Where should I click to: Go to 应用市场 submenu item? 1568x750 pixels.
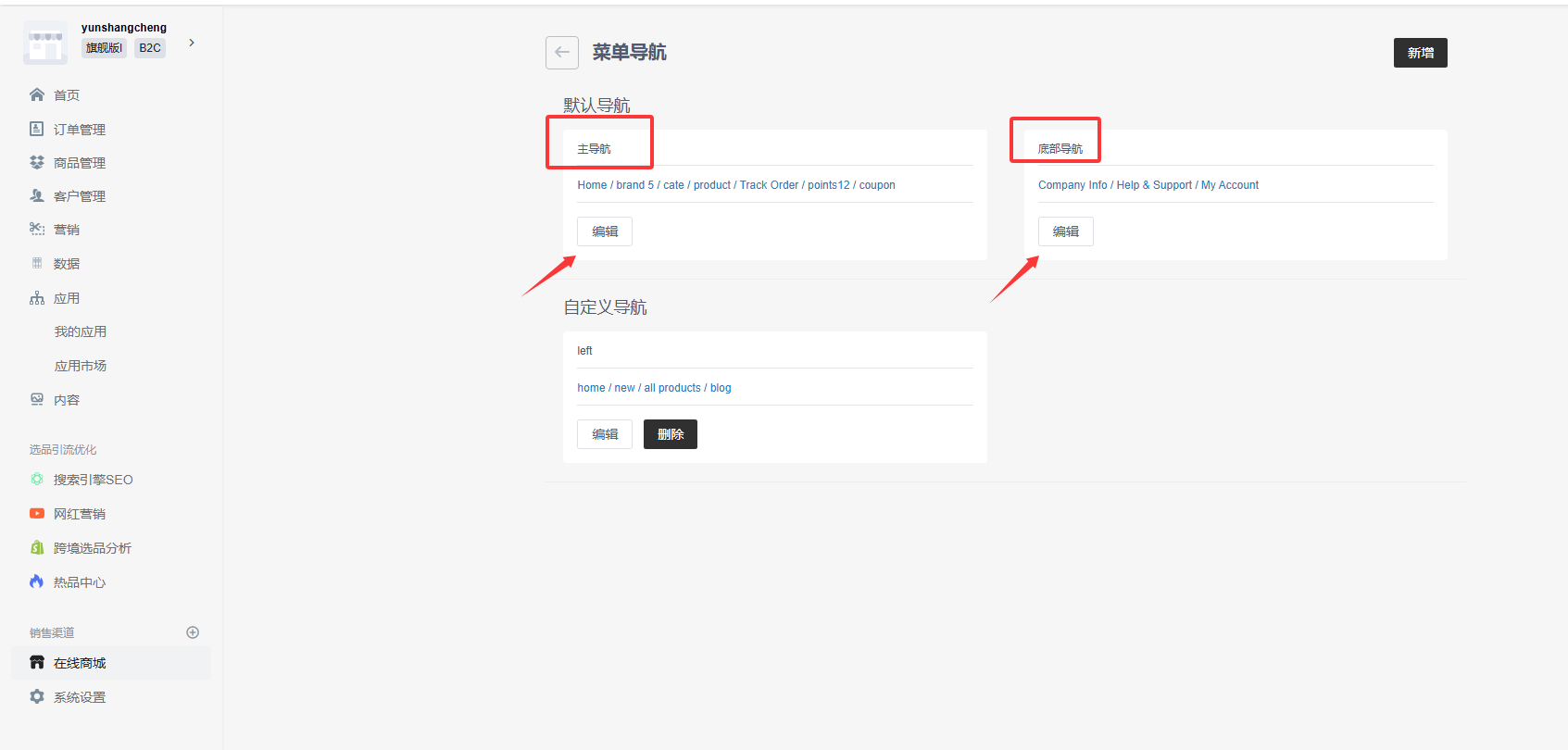point(81,366)
